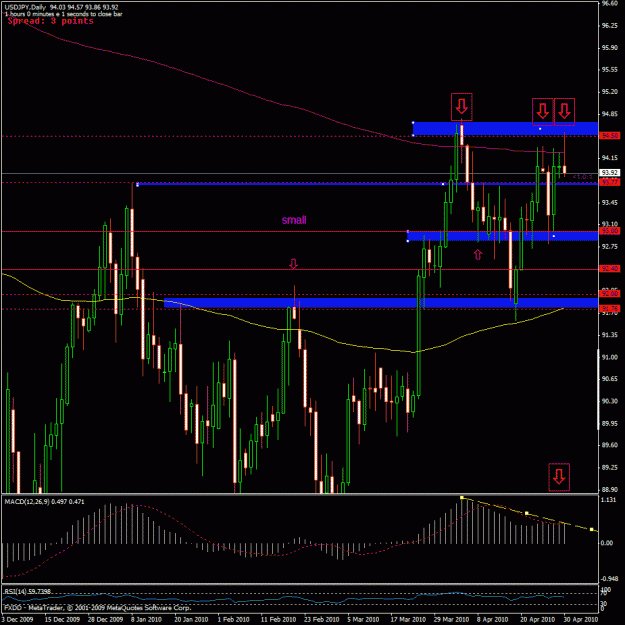This screenshot has height=625, width=625.
Task: Click the 29 Mar 2010 date label
Action: pyautogui.click(x=451, y=619)
